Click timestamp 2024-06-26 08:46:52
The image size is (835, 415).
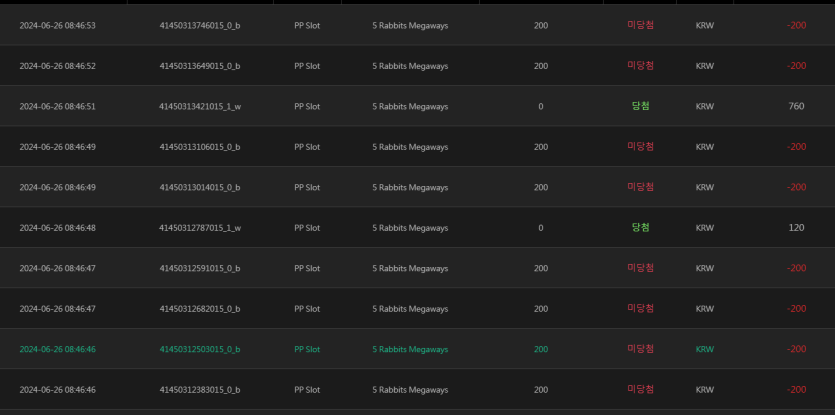[x=58, y=66]
